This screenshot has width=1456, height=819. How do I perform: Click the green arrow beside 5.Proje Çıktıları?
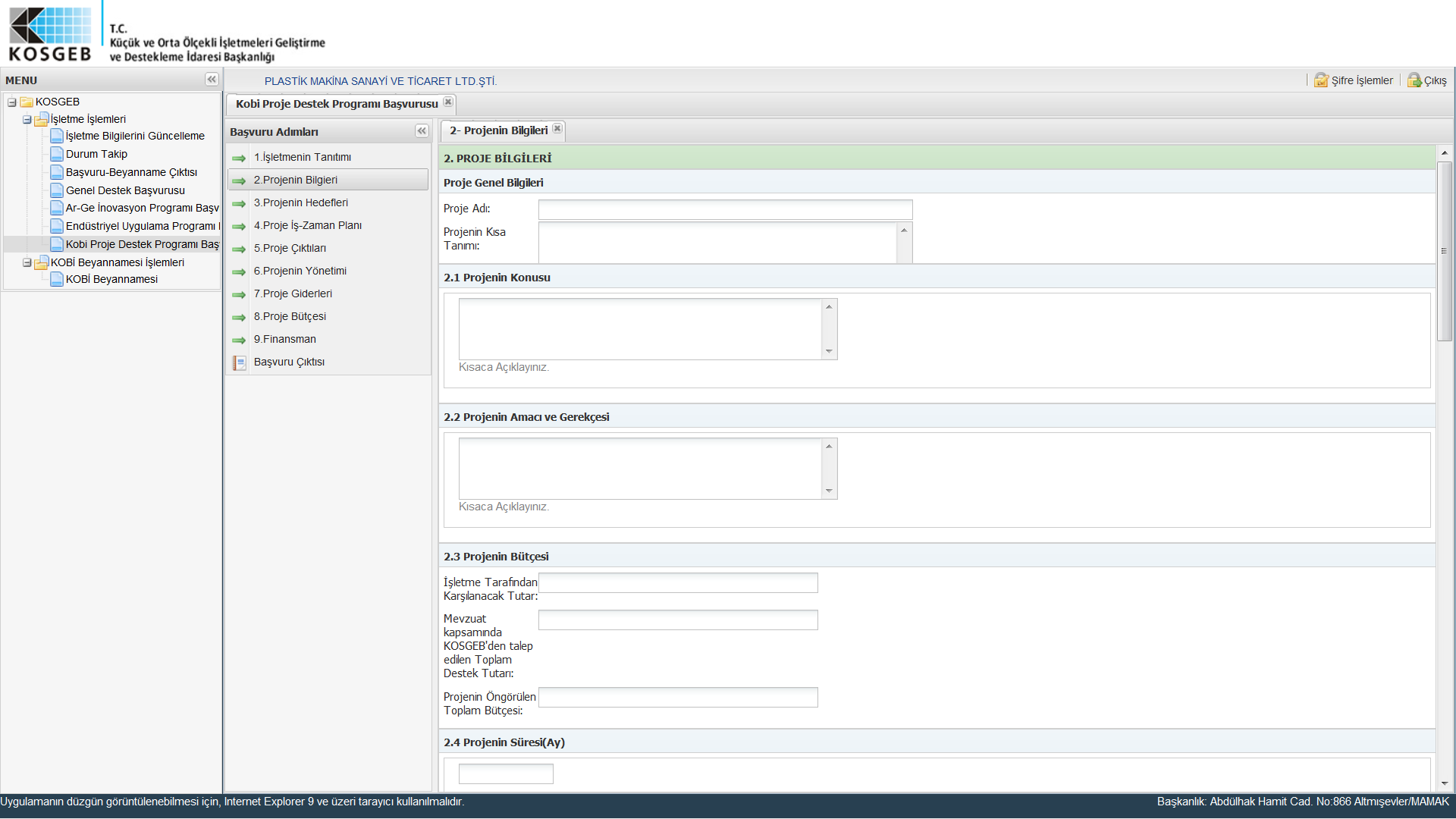click(x=239, y=249)
